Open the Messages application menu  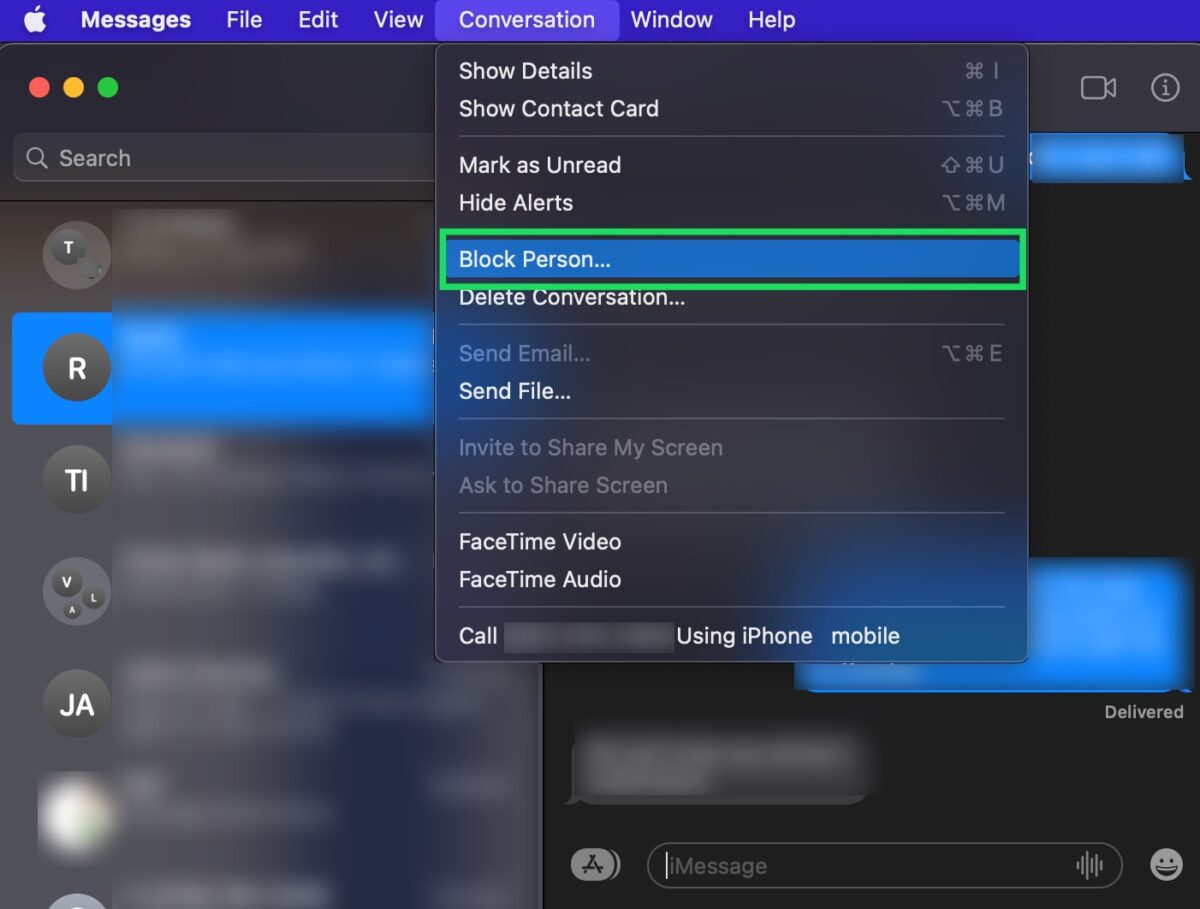pos(136,20)
